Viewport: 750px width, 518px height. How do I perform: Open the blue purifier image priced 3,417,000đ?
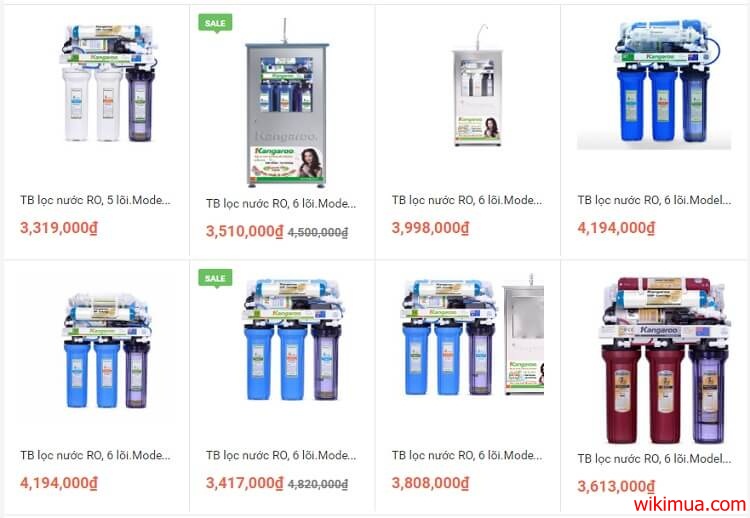[x=293, y=340]
